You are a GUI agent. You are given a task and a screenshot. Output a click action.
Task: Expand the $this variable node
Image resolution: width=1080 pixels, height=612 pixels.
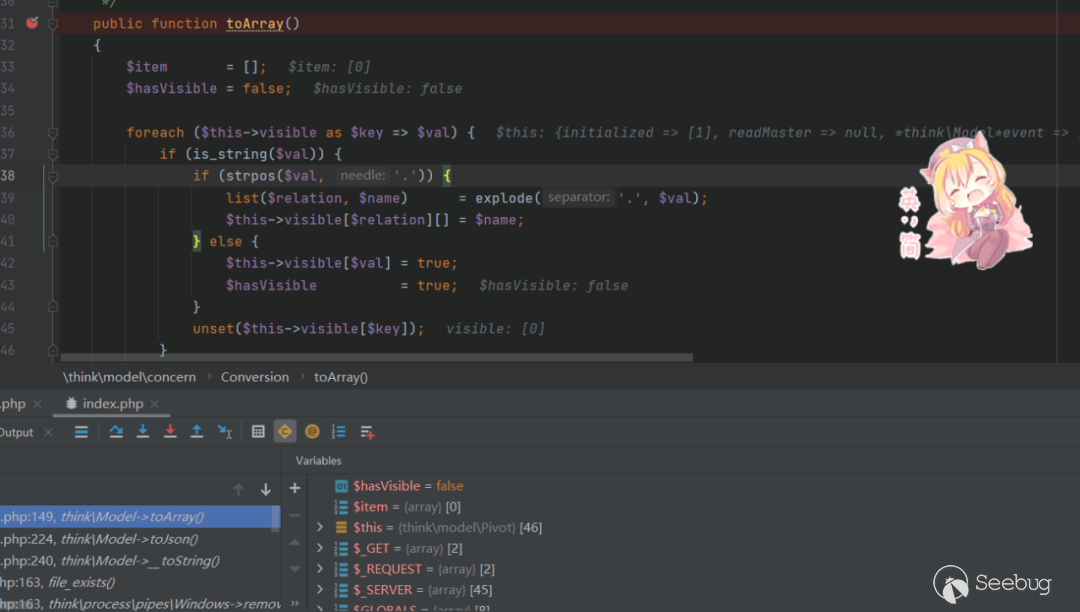[x=320, y=527]
